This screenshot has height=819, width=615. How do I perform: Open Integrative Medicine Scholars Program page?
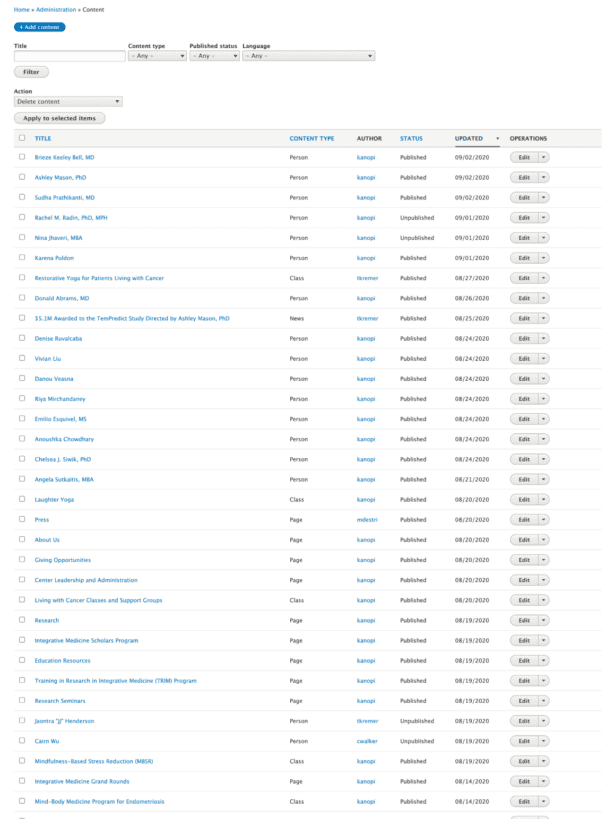pyautogui.click(x=86, y=640)
